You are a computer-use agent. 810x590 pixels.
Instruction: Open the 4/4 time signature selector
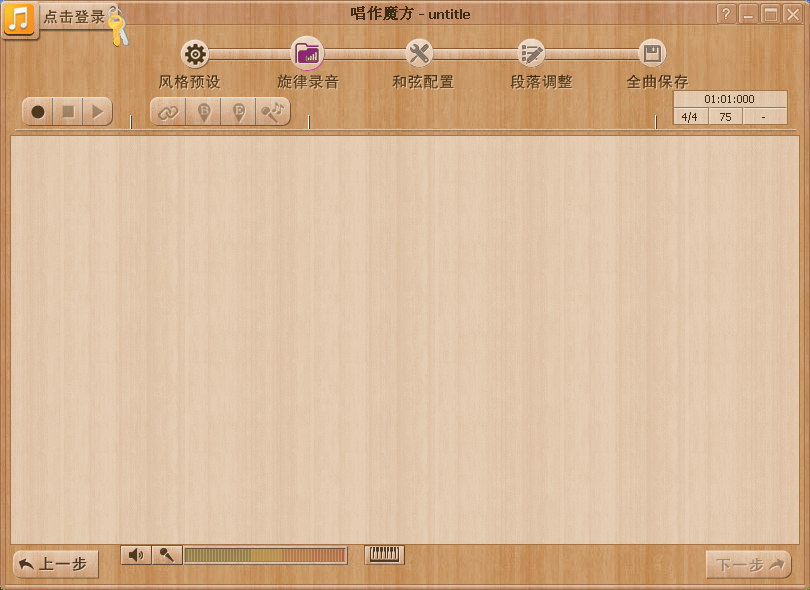click(689, 116)
